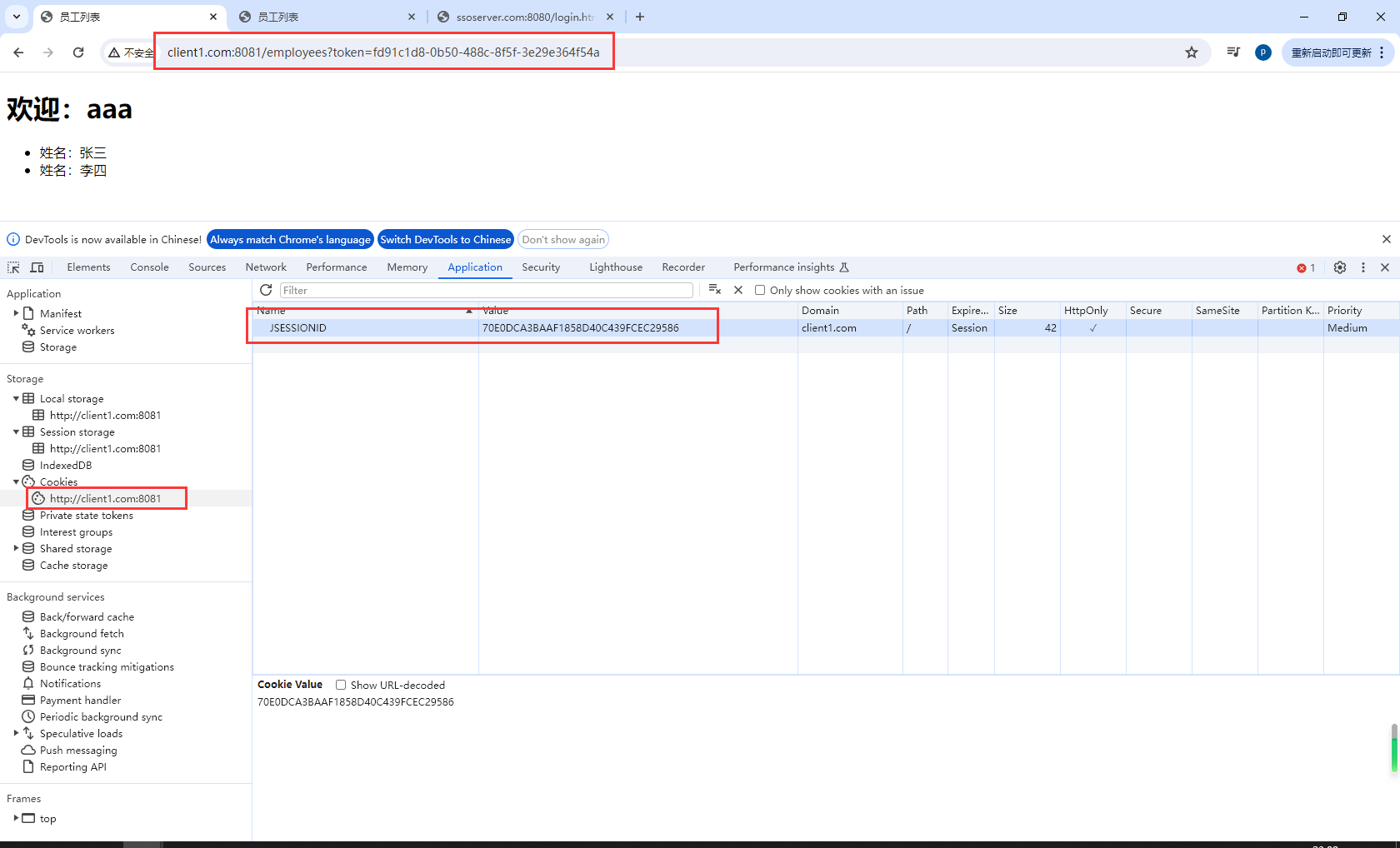Close the ssoserver.com browser tab

pos(610,17)
